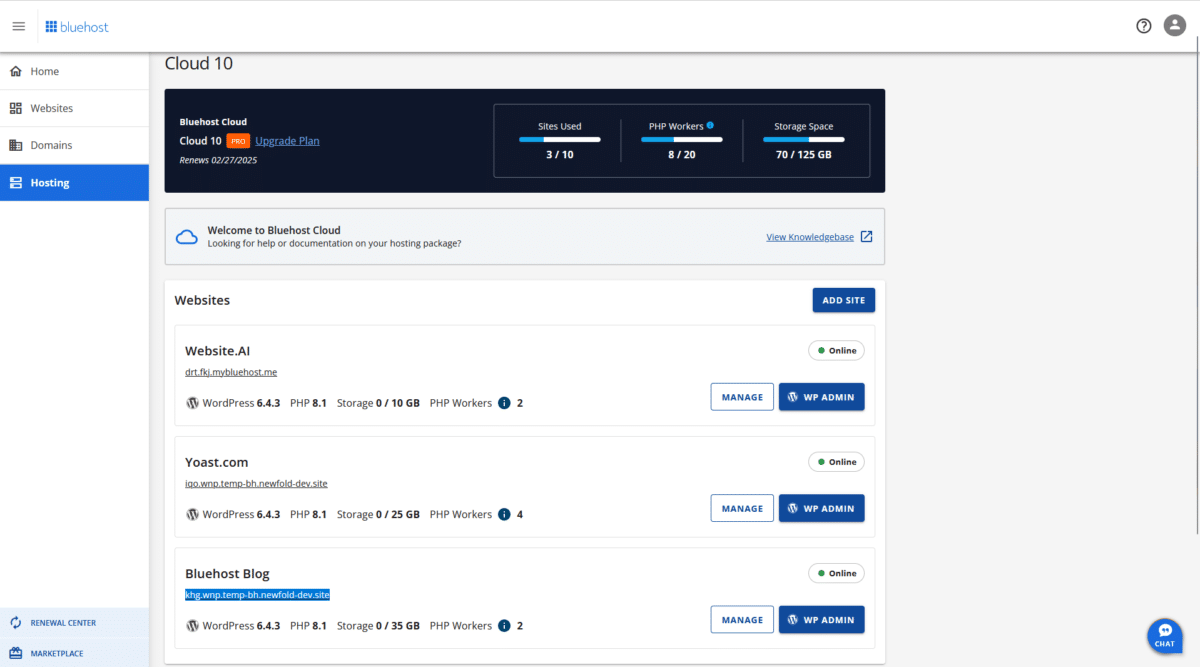Click Manage for Website.AI

[742, 397]
